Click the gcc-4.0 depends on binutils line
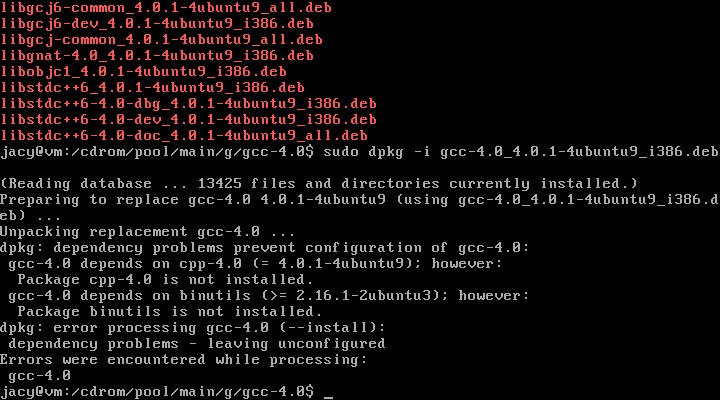 point(269,296)
